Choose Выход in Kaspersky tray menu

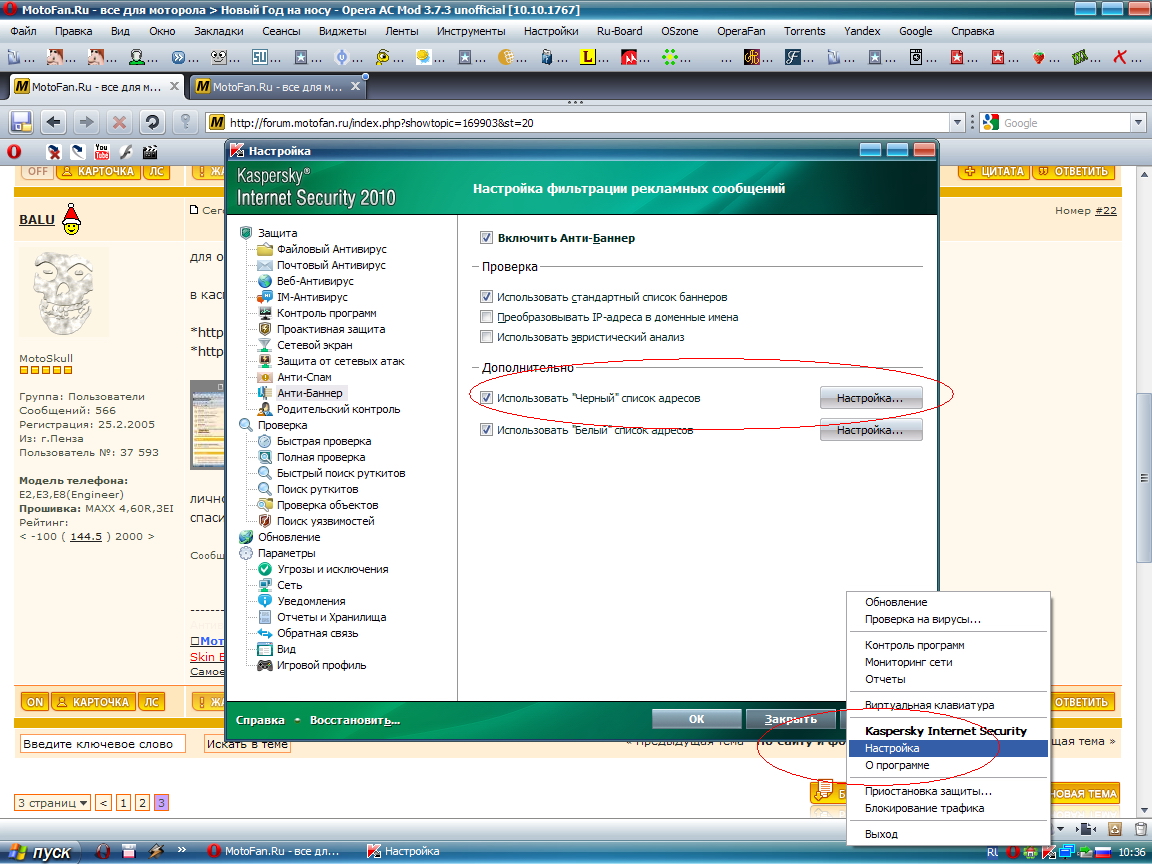click(x=948, y=834)
